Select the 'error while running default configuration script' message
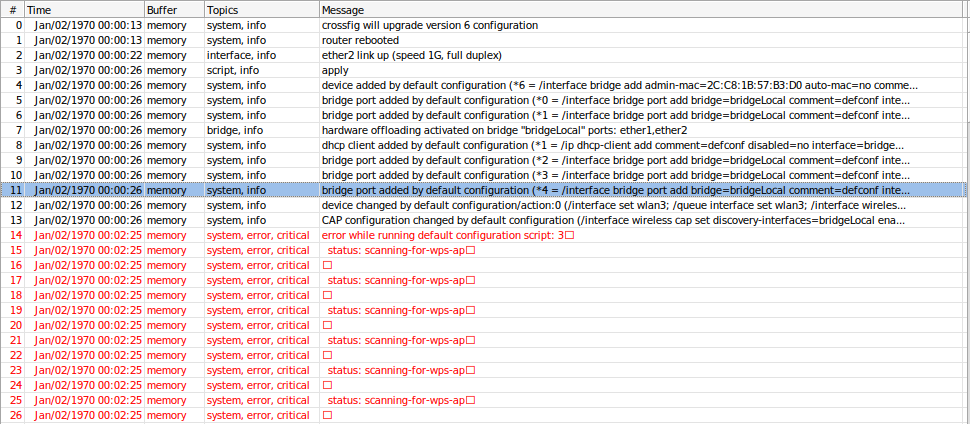Image resolution: width=970 pixels, height=424 pixels. [x=449, y=235]
